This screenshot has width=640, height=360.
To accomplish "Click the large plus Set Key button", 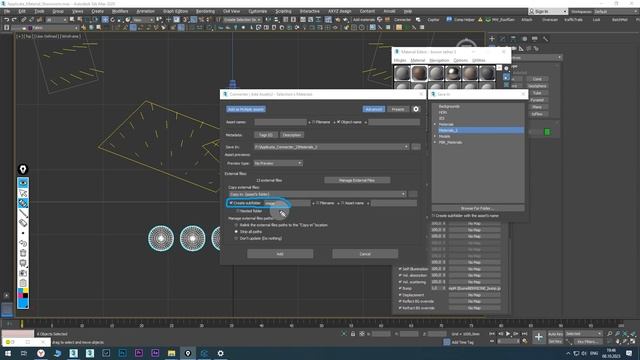I will tap(539, 337).
